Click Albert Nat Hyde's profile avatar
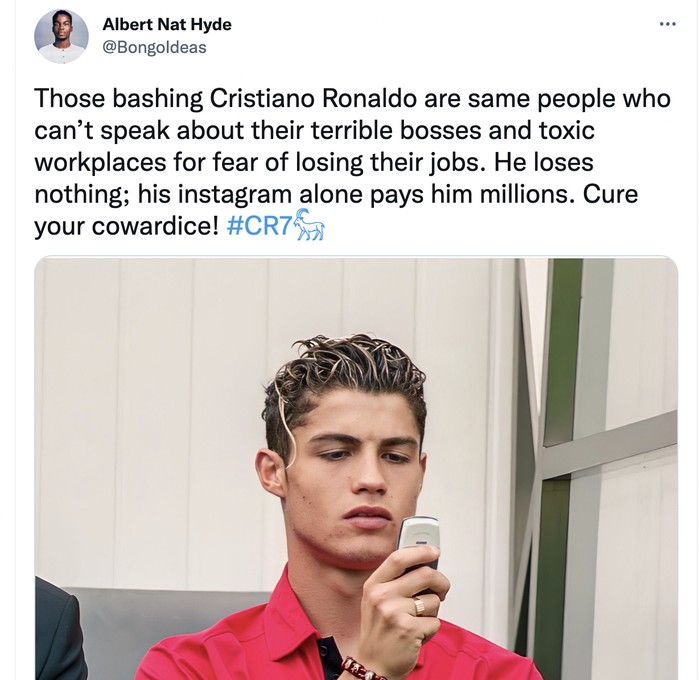 point(61,36)
